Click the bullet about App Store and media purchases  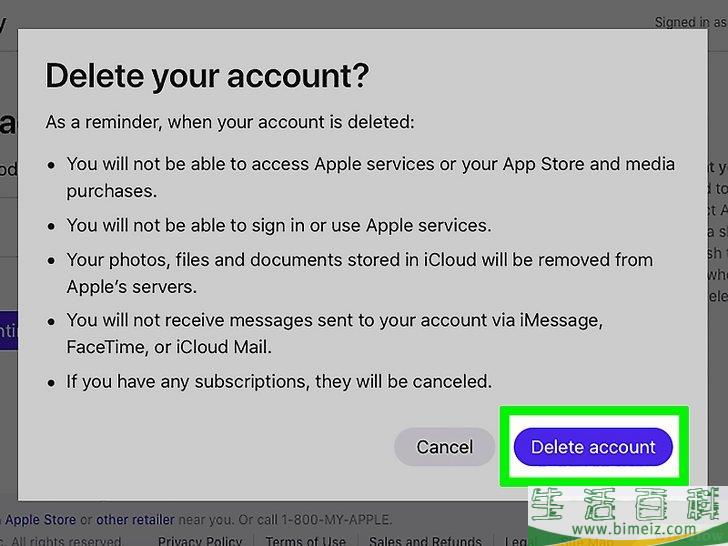(370, 177)
